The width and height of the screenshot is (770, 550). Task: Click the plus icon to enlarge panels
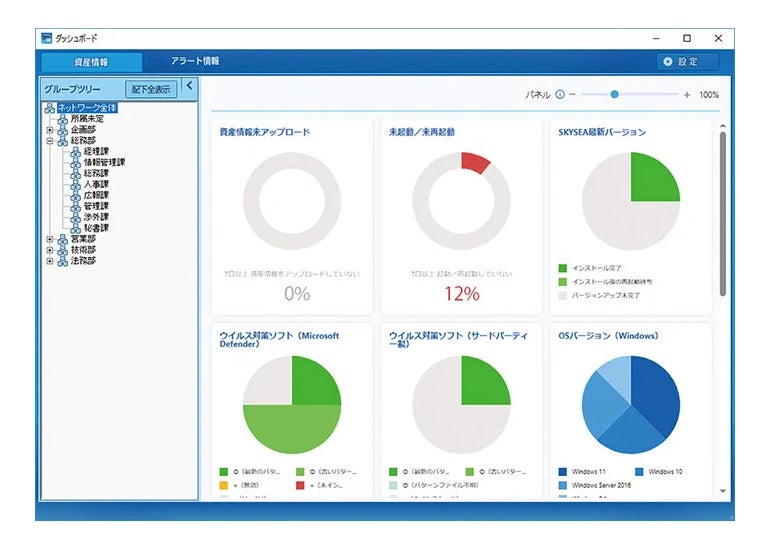coord(687,95)
